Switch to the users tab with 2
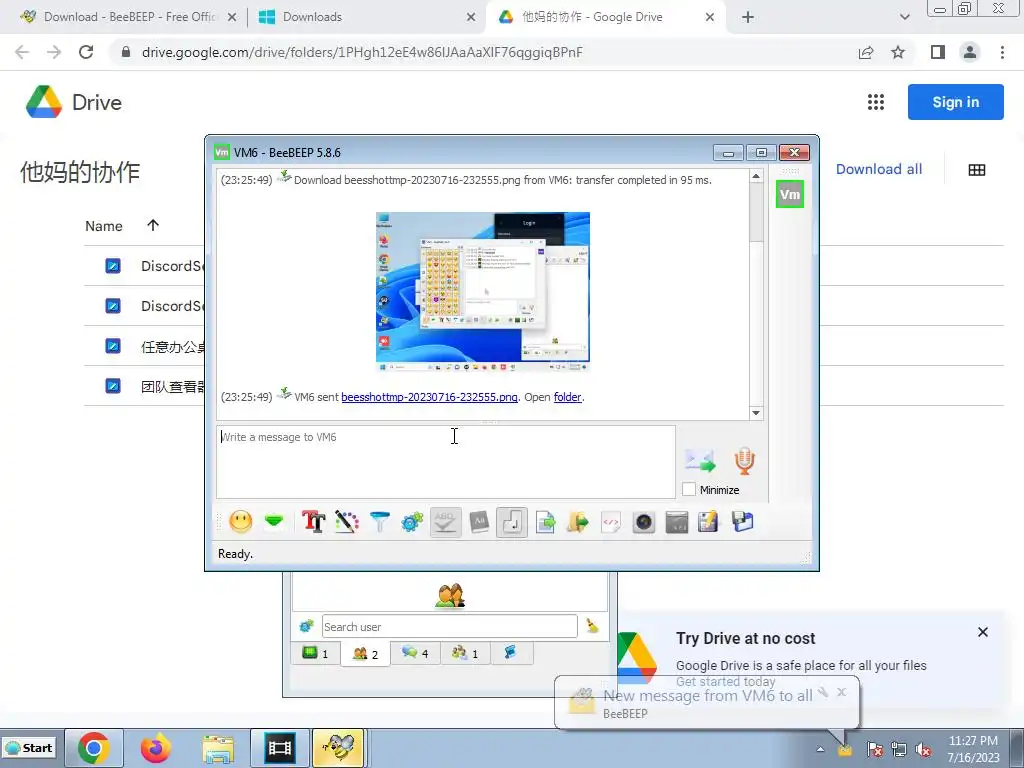 pos(365,653)
